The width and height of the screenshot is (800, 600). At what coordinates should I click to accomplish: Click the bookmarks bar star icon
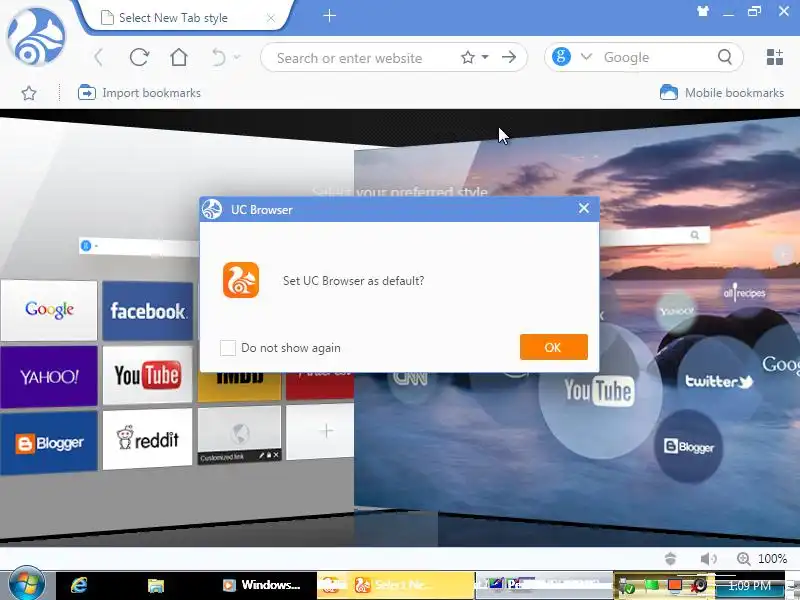(29, 93)
